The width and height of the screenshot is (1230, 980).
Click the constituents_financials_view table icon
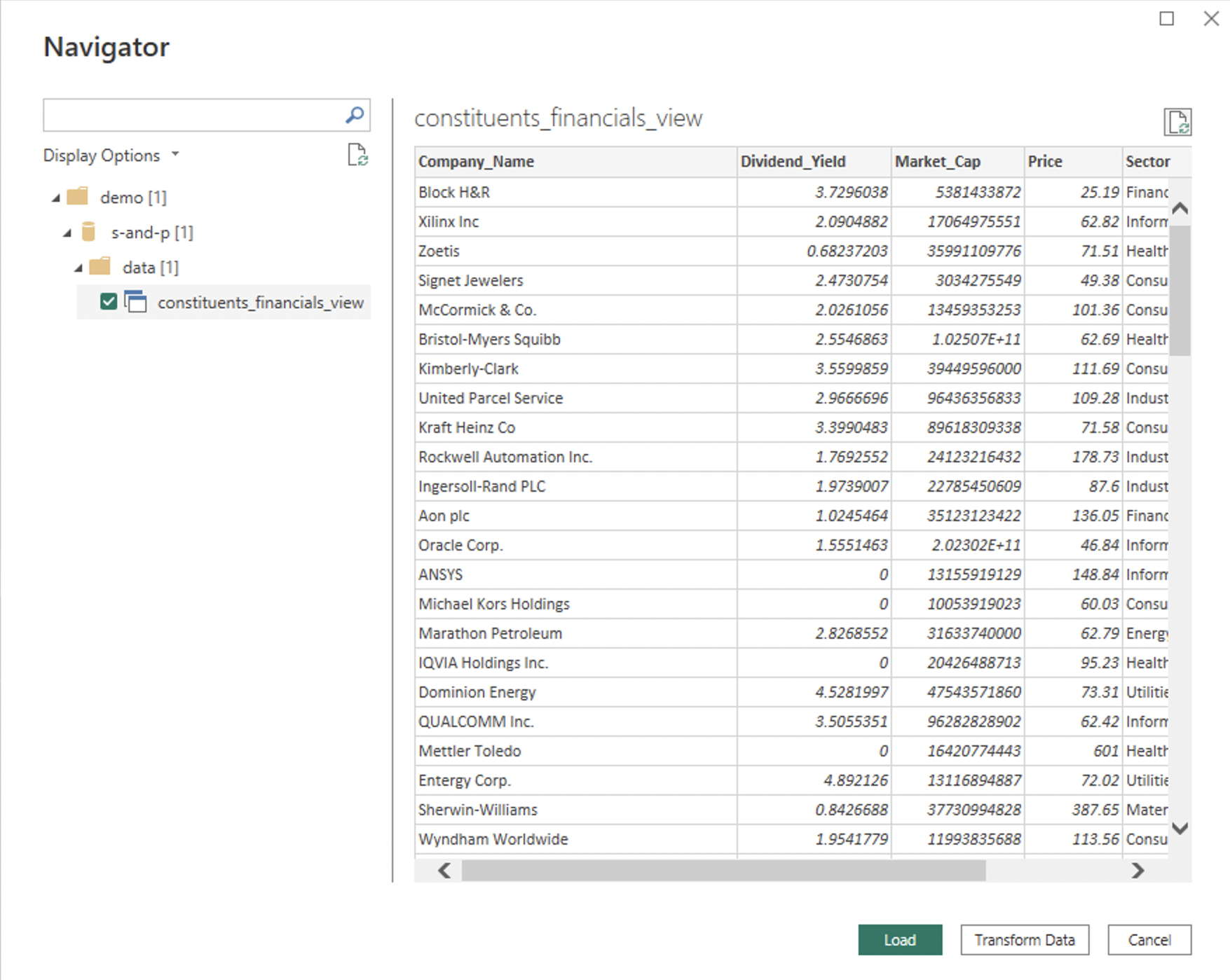pyautogui.click(x=135, y=302)
